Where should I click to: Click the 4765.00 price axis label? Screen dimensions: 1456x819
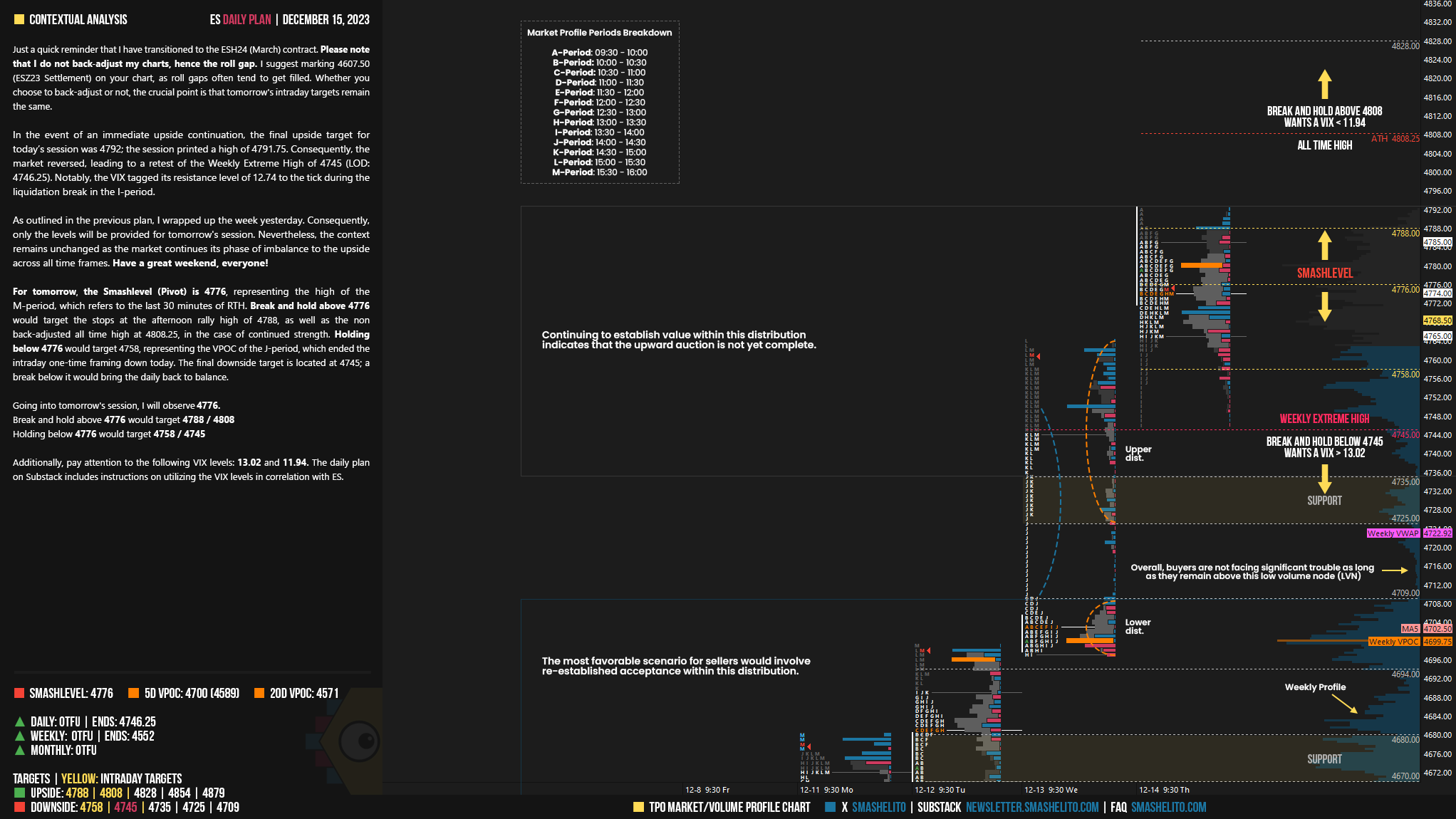[1437, 336]
